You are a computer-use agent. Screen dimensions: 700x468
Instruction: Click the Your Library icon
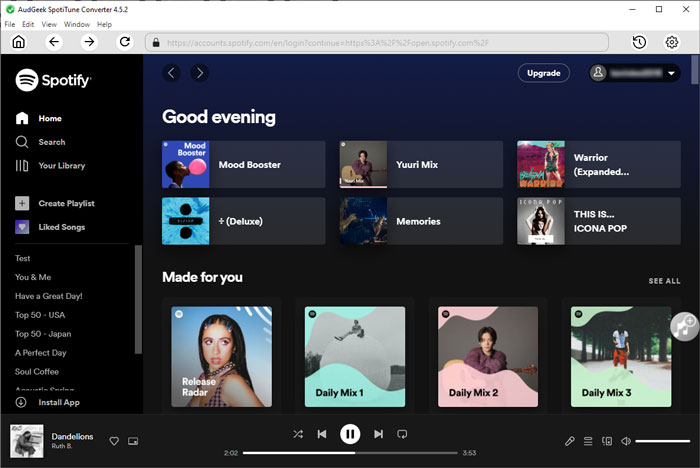point(22,166)
